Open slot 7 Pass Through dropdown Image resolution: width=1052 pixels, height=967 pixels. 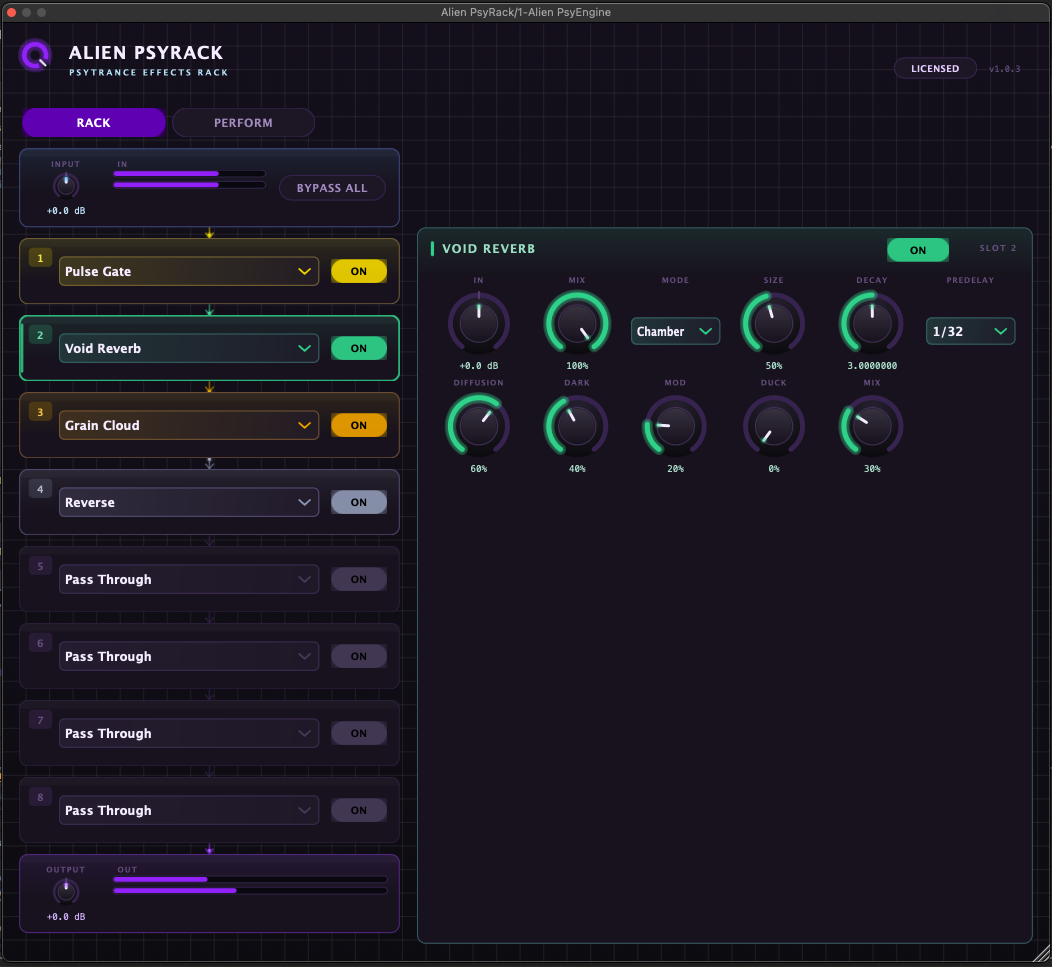[189, 733]
